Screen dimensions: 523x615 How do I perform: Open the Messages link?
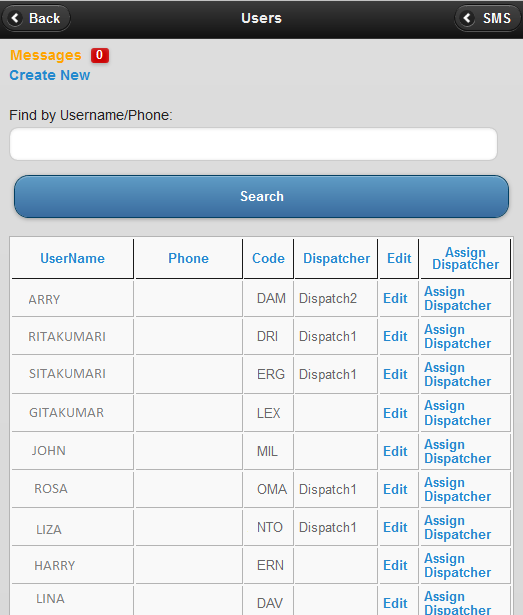pos(46,55)
